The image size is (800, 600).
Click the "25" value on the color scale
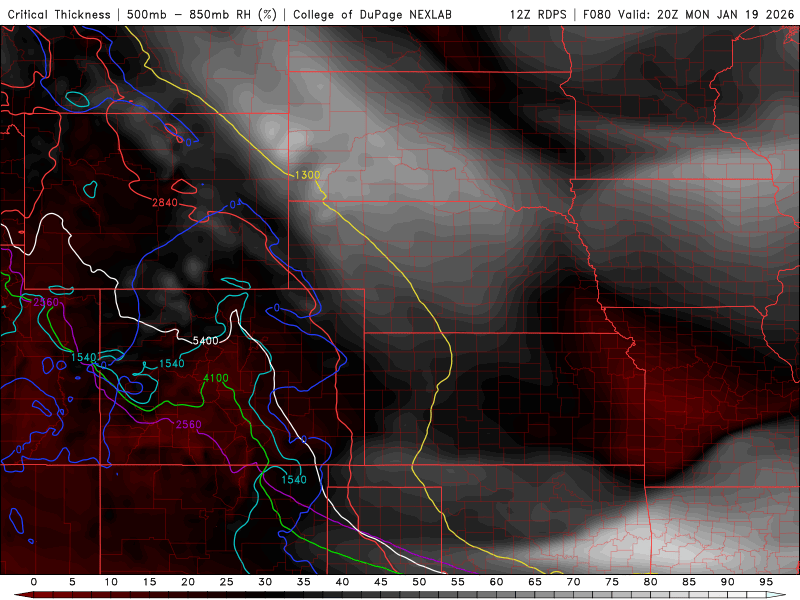click(x=227, y=582)
